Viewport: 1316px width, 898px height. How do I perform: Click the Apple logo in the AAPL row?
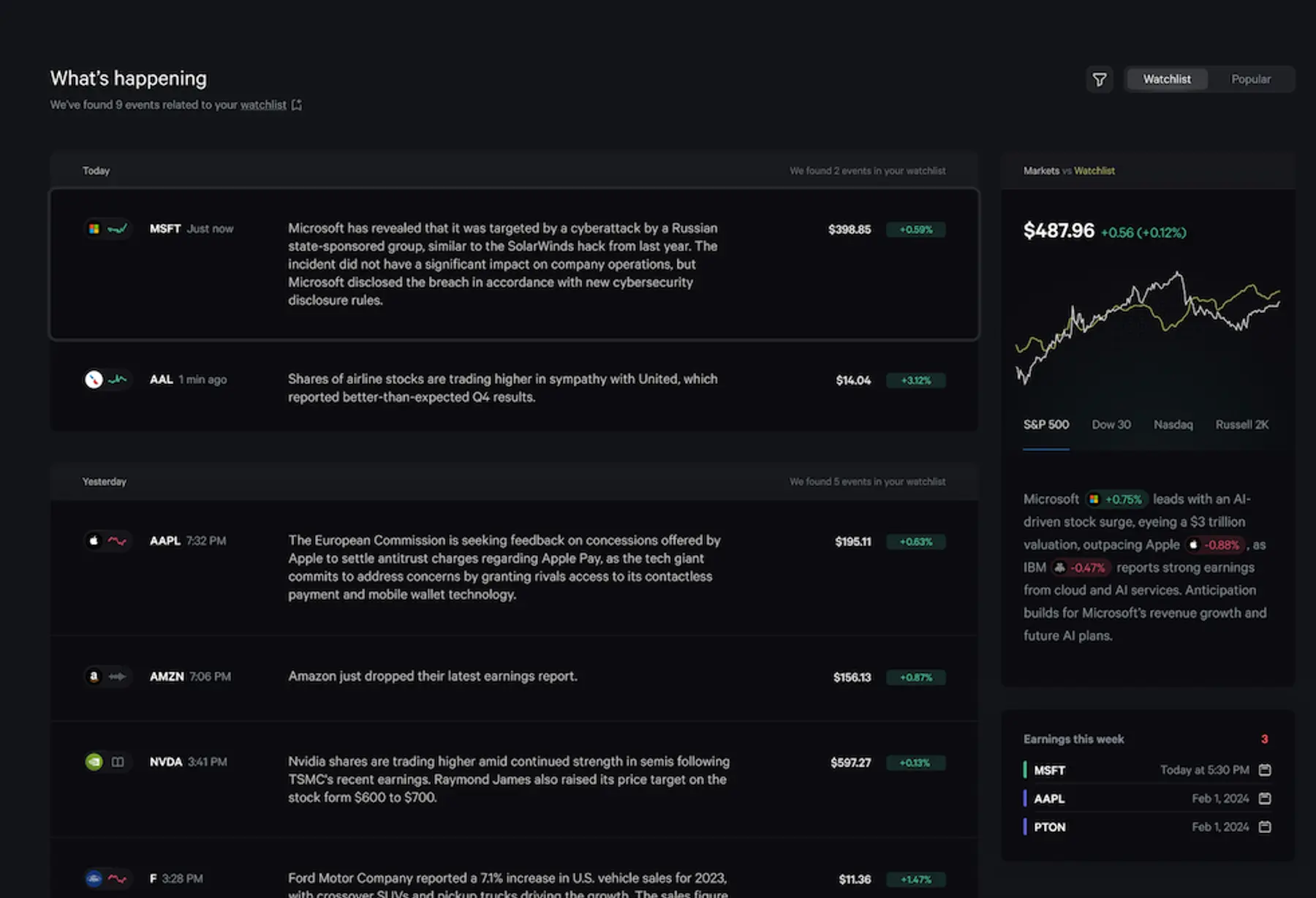point(94,541)
